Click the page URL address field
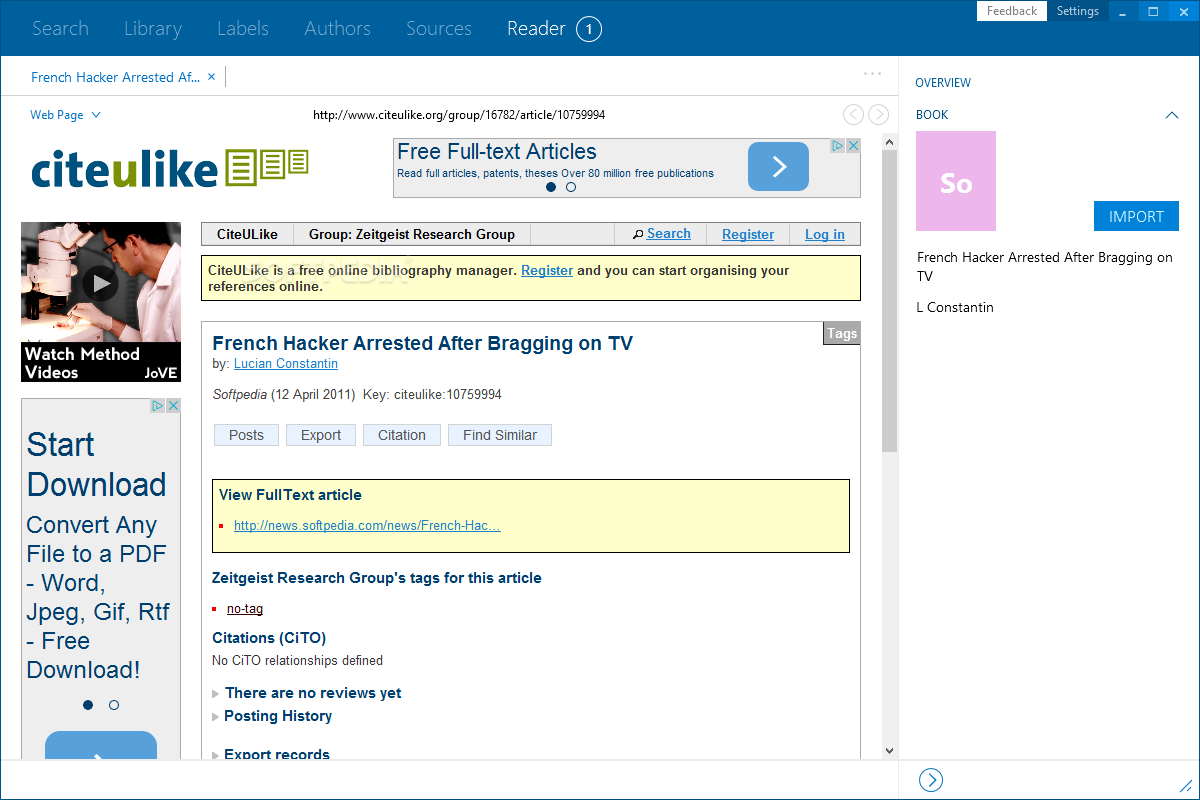 tap(459, 115)
